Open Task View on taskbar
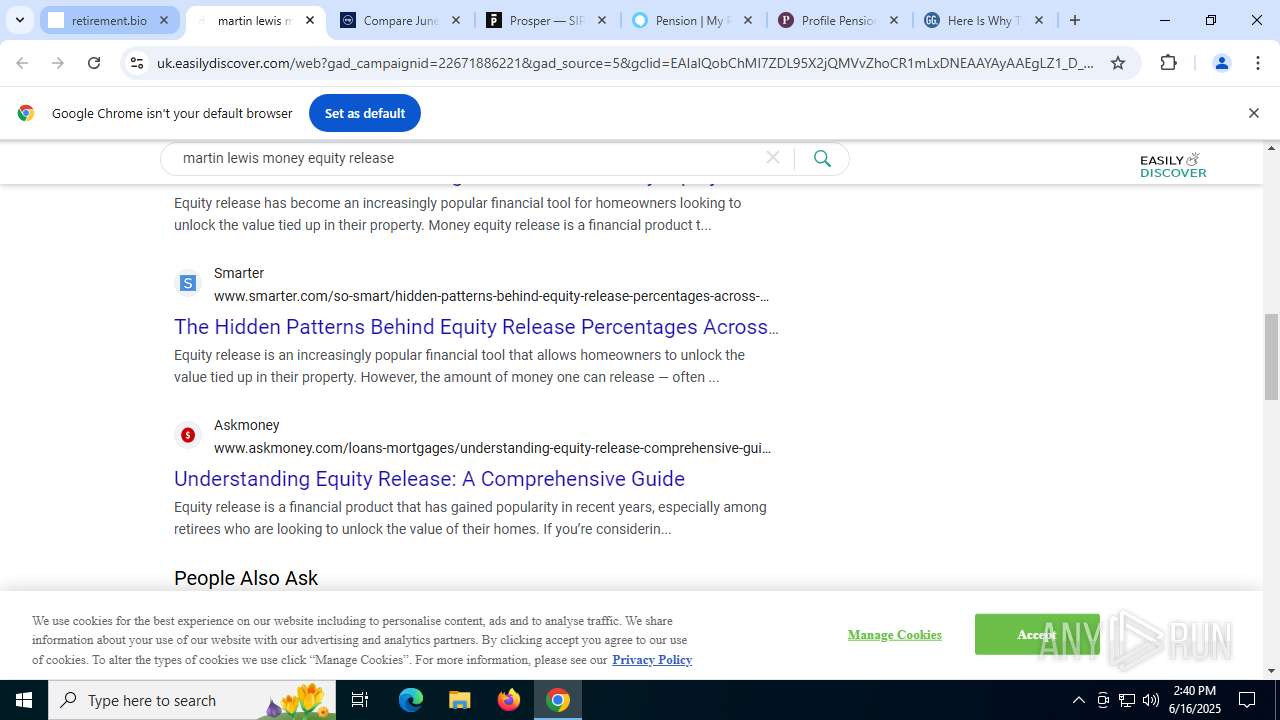 (360, 700)
